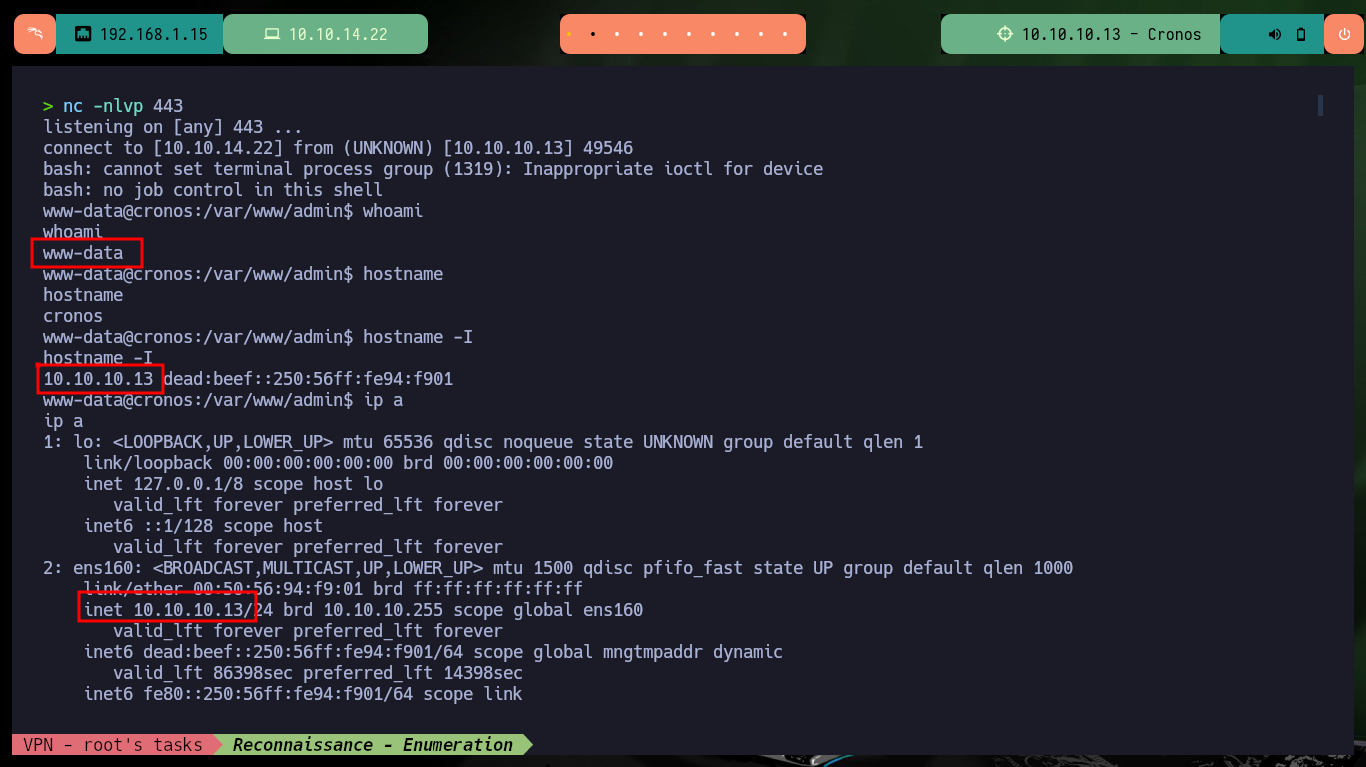The width and height of the screenshot is (1366, 767).
Task: Click the 'Inappropriate ioctl for device' line
Action: pos(433,169)
